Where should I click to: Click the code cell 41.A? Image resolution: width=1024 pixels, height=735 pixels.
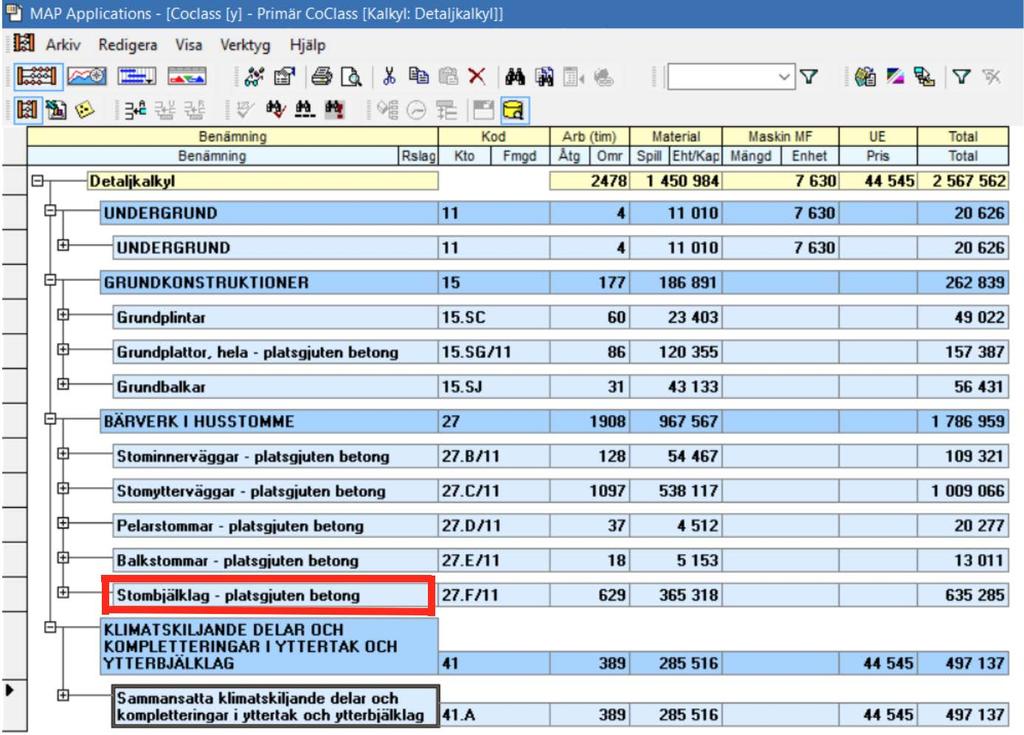(493, 715)
